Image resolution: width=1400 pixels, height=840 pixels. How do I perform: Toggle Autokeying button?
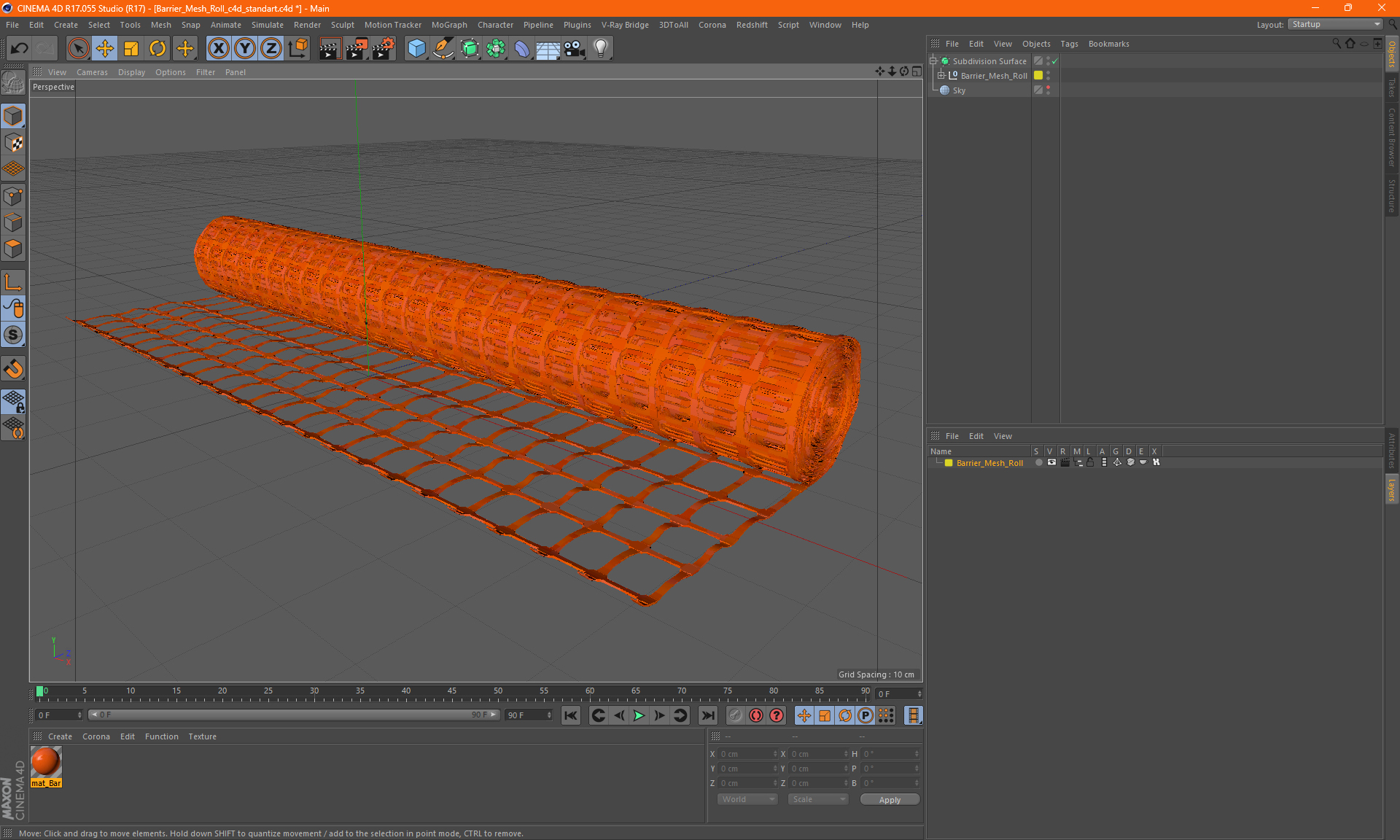(756, 715)
